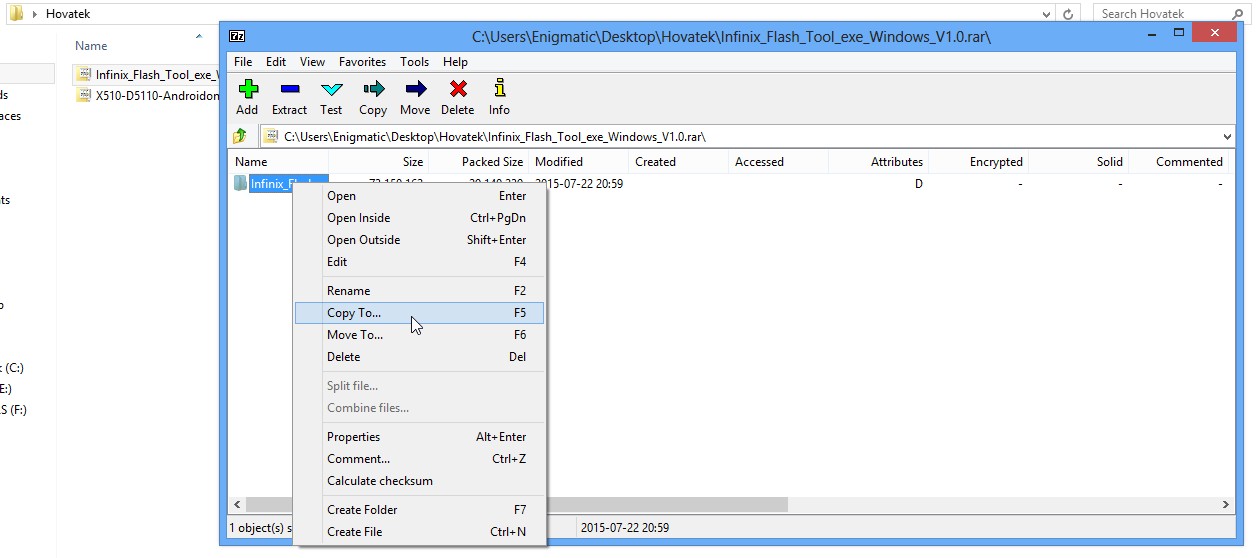Choose Copy To... from context menu
The height and width of the screenshot is (558, 1258).
coord(419,313)
